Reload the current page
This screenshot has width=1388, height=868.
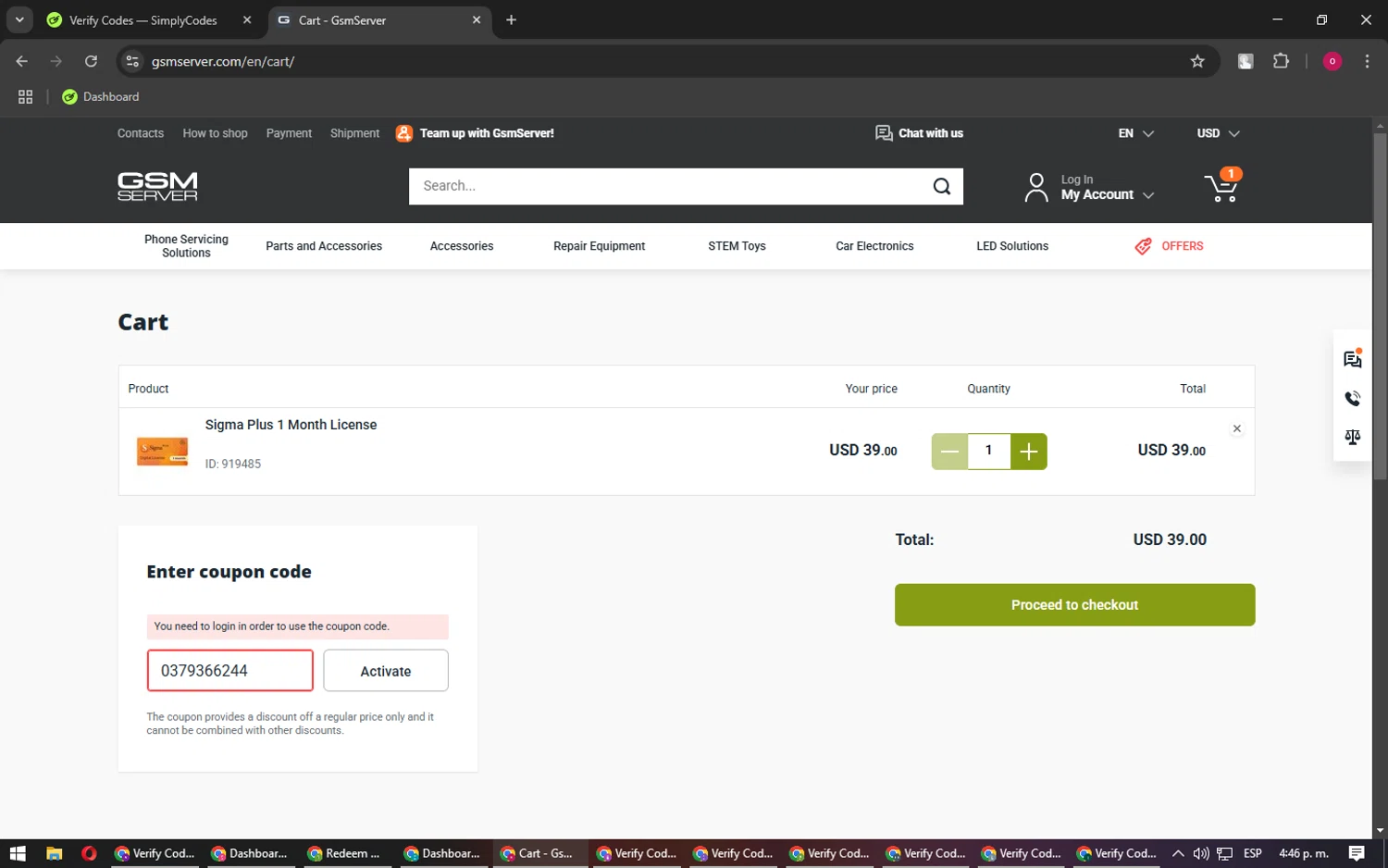[91, 61]
